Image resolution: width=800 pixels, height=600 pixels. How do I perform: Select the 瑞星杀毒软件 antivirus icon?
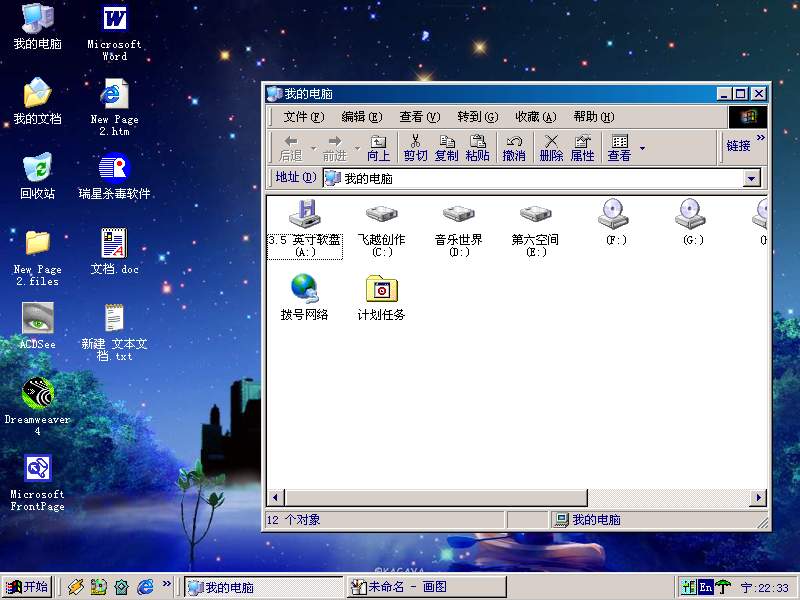(114, 176)
